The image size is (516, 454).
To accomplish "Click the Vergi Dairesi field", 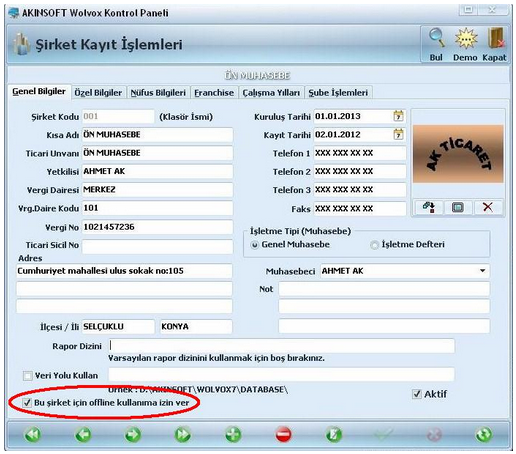I will pos(157,190).
